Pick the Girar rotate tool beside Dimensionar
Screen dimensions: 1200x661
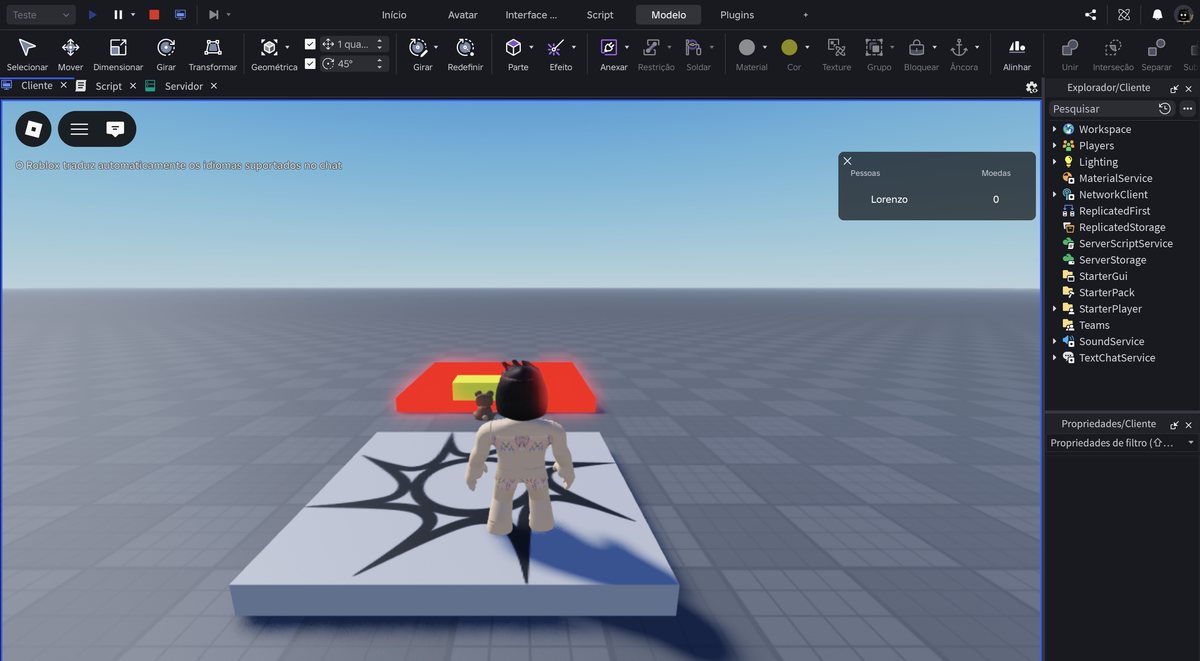(166, 54)
